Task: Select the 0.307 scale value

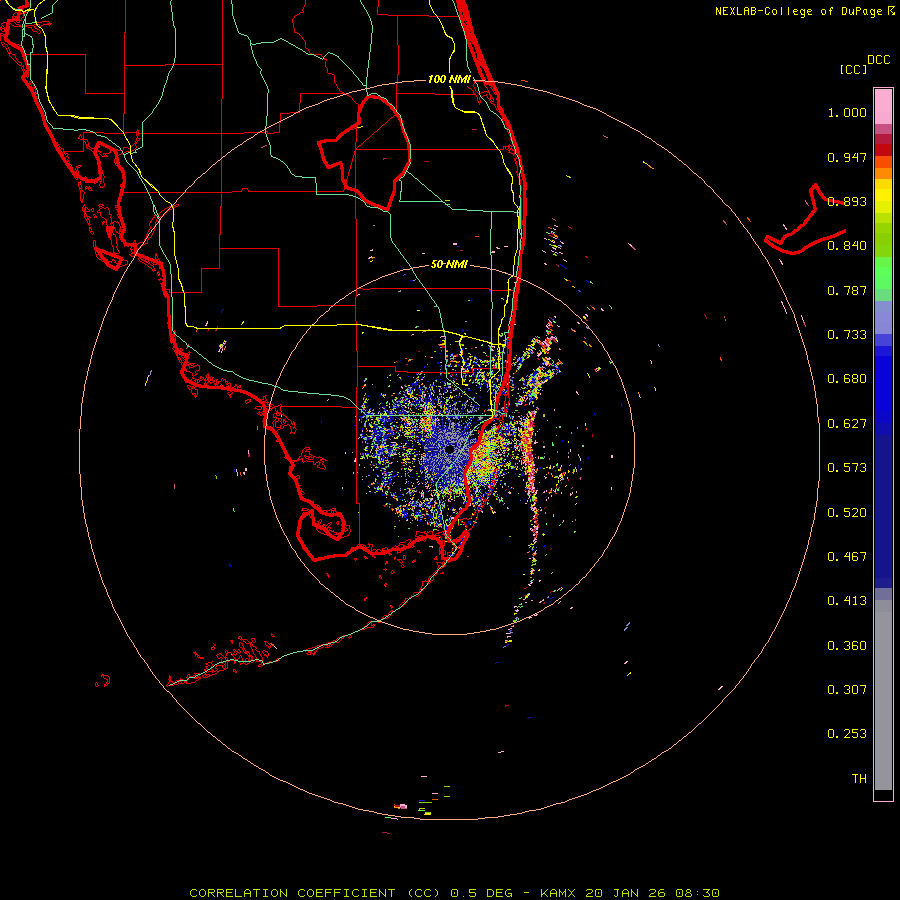Action: pos(847,690)
